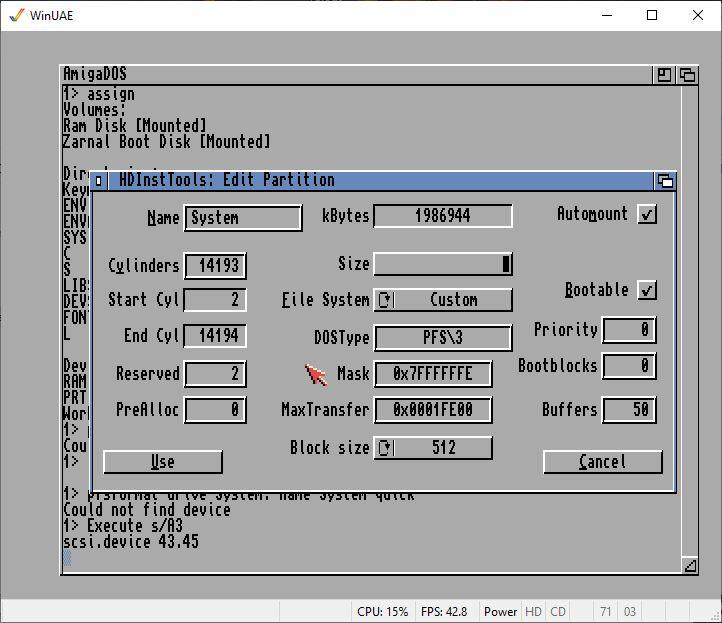Click the Edit Partition window close gadget
Viewport: 722px width, 623px height.
pos(99,181)
